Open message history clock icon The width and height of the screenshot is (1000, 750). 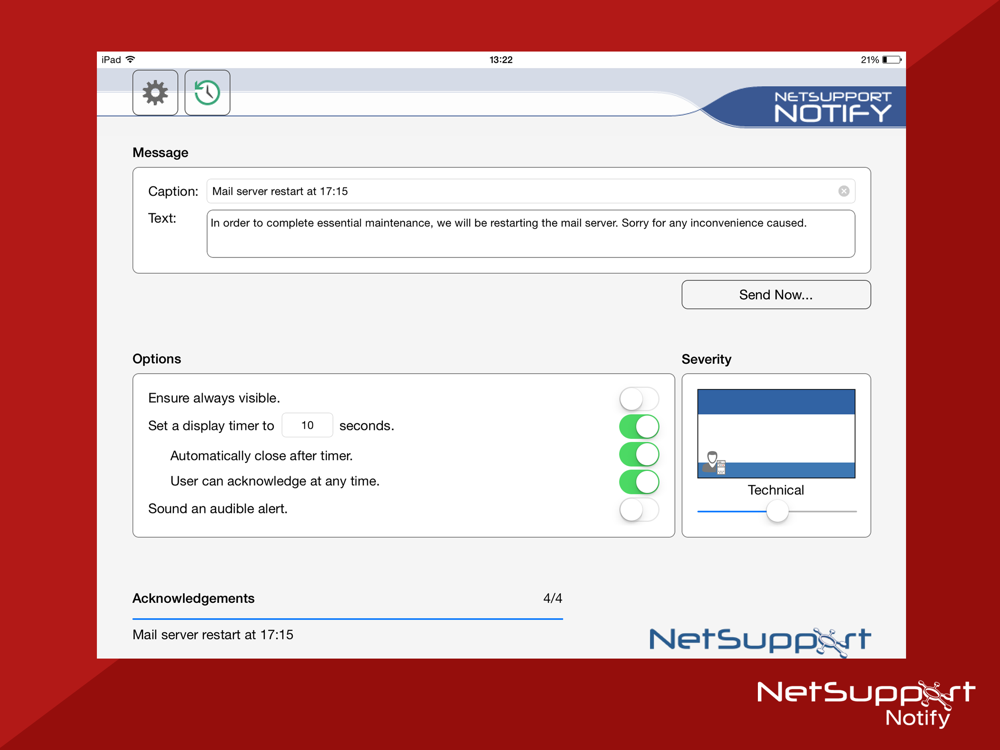[207, 93]
